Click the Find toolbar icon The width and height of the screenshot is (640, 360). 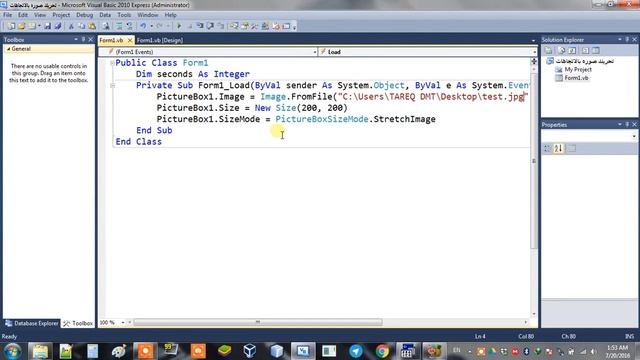tap(106, 26)
